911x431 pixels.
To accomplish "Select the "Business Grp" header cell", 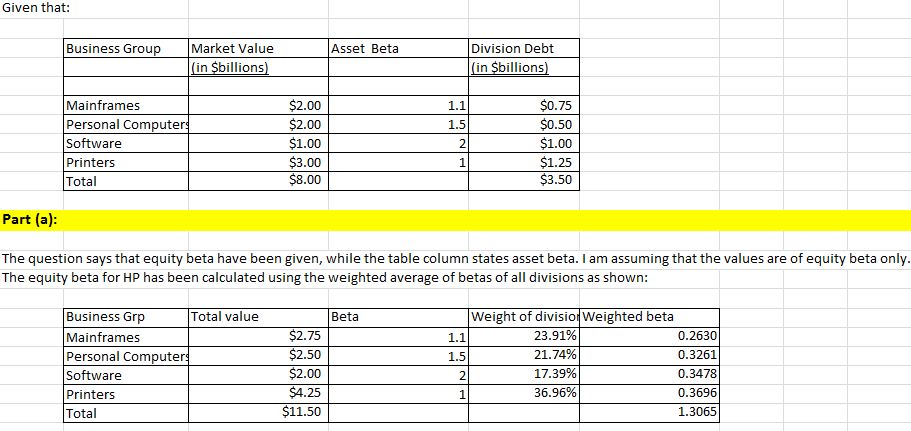I will (105, 317).
